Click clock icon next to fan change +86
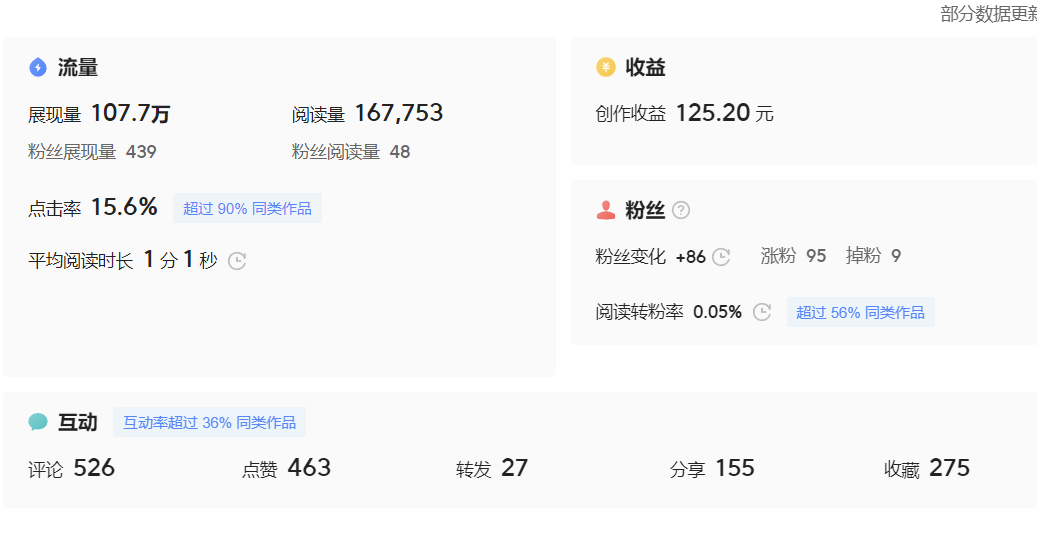This screenshot has height=537, width=1037. 721,257
